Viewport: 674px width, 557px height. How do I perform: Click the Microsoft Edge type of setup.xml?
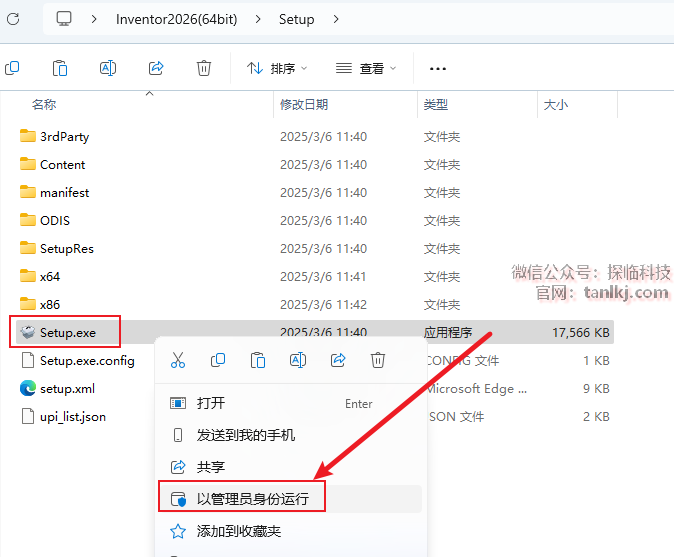(x=477, y=389)
